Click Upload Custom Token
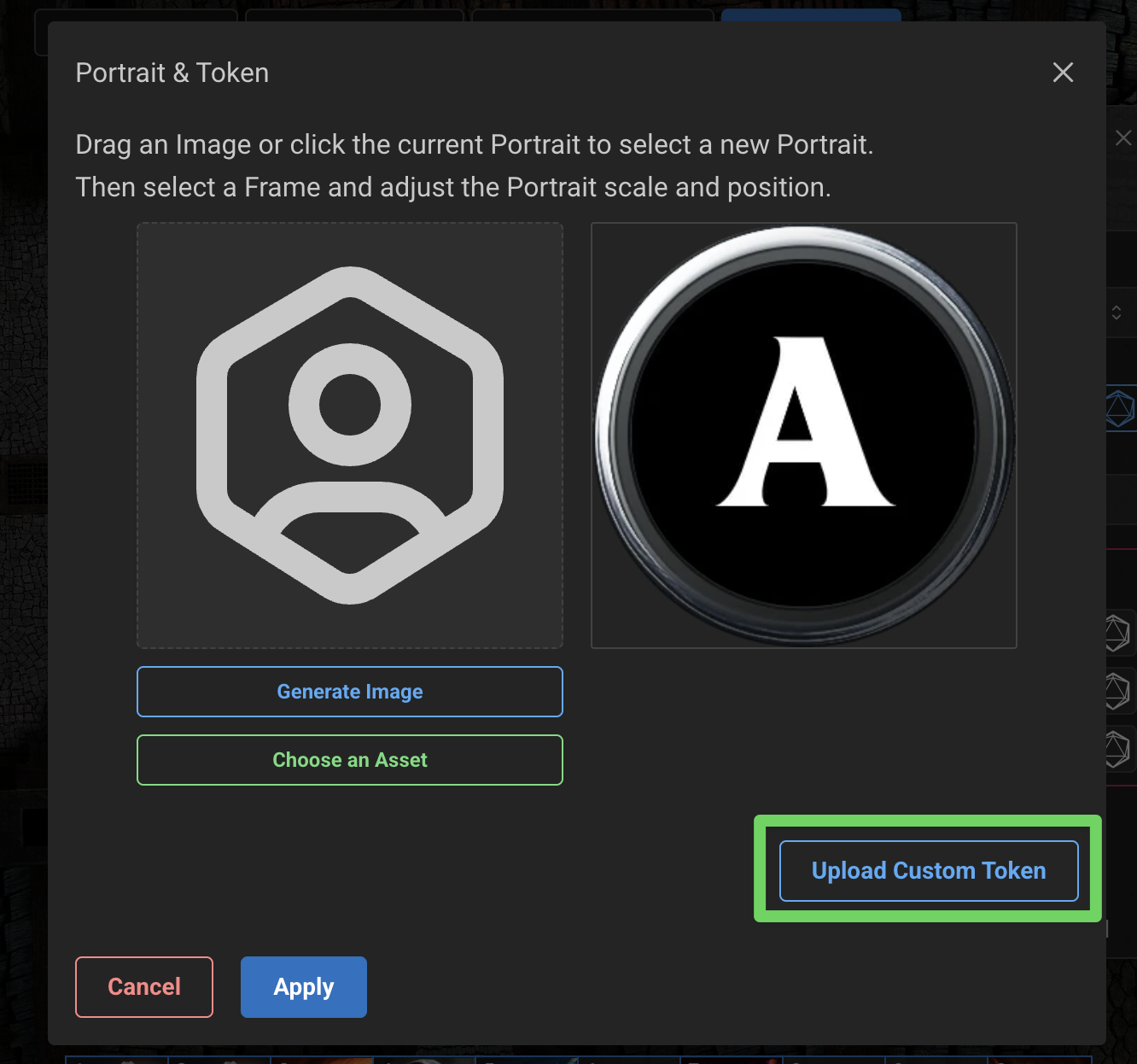This screenshot has width=1137, height=1064. 928,870
